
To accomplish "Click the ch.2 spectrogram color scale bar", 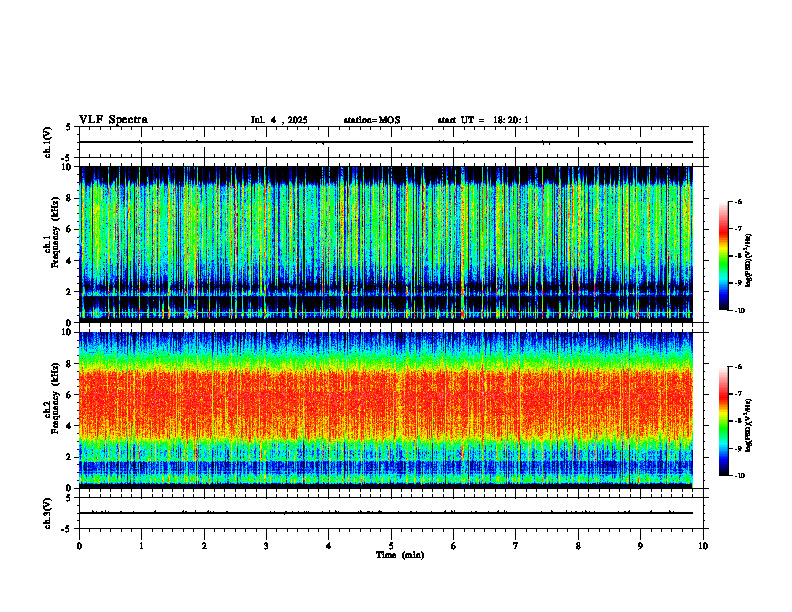I will coord(723,421).
